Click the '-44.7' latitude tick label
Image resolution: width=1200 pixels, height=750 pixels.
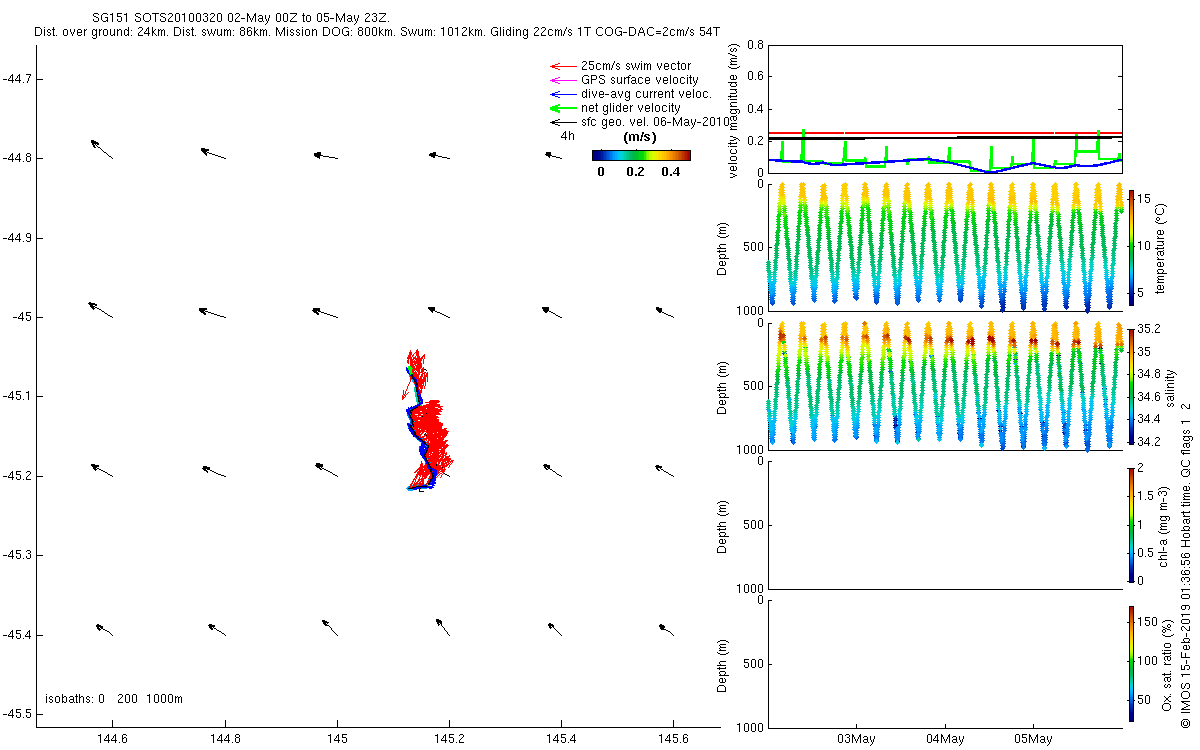tap(17, 79)
